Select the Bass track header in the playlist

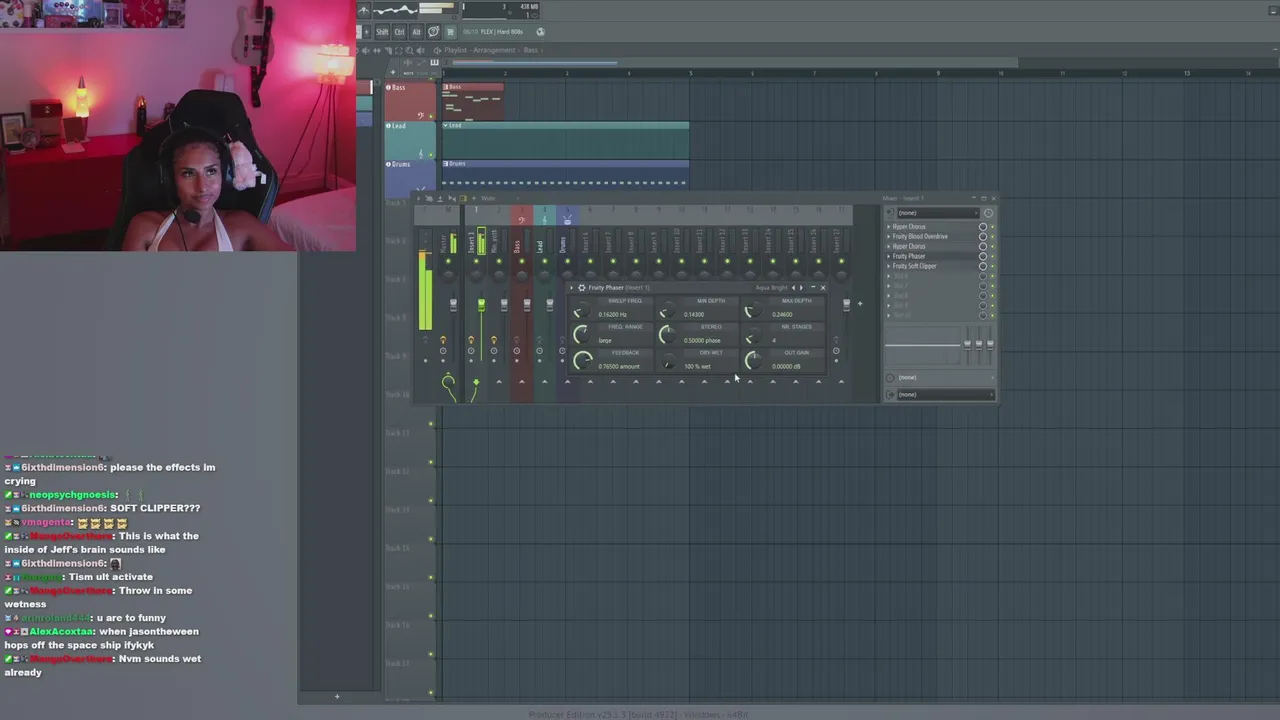pyautogui.click(x=410, y=101)
